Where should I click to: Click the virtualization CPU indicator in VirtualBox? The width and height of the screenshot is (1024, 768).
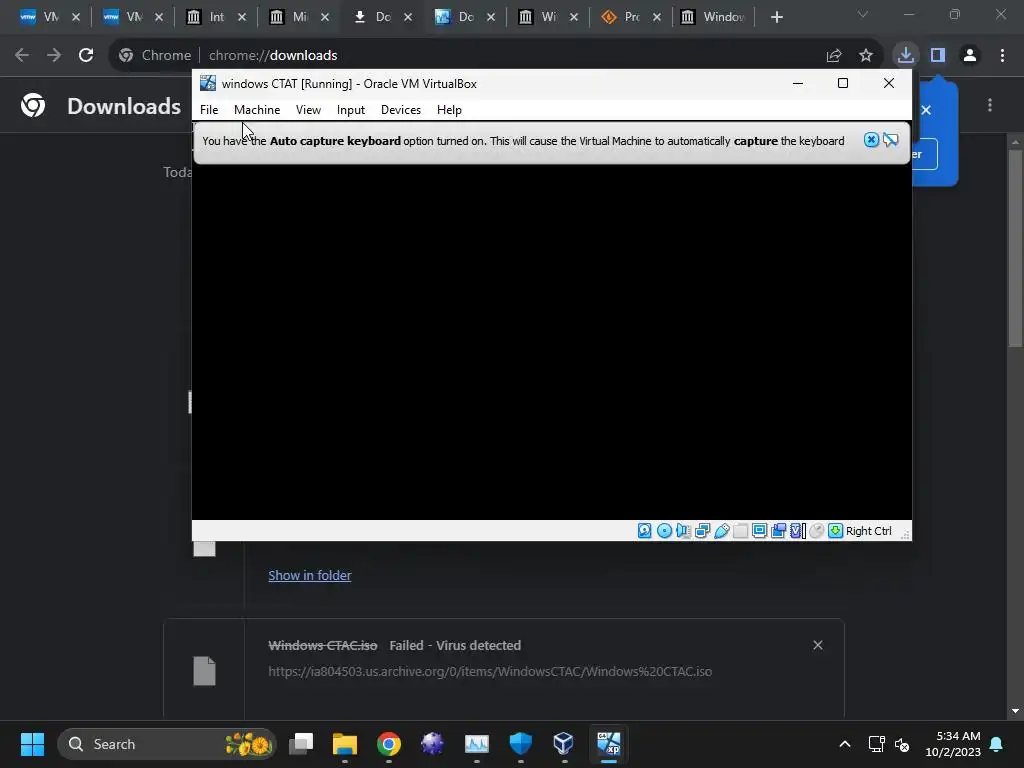click(x=797, y=531)
